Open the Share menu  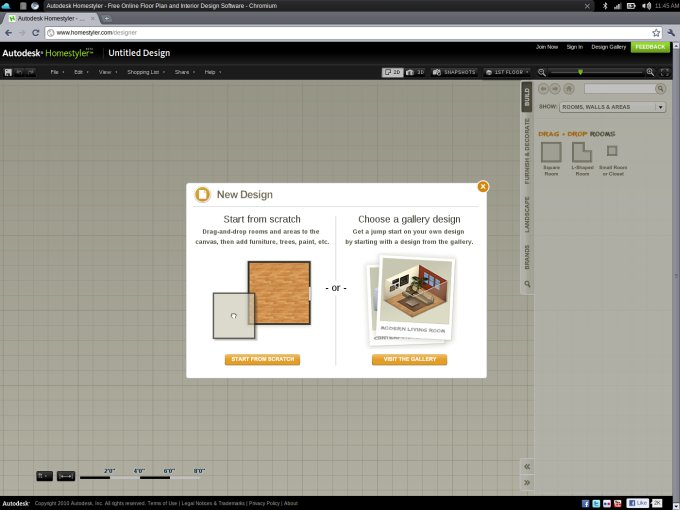[184, 72]
